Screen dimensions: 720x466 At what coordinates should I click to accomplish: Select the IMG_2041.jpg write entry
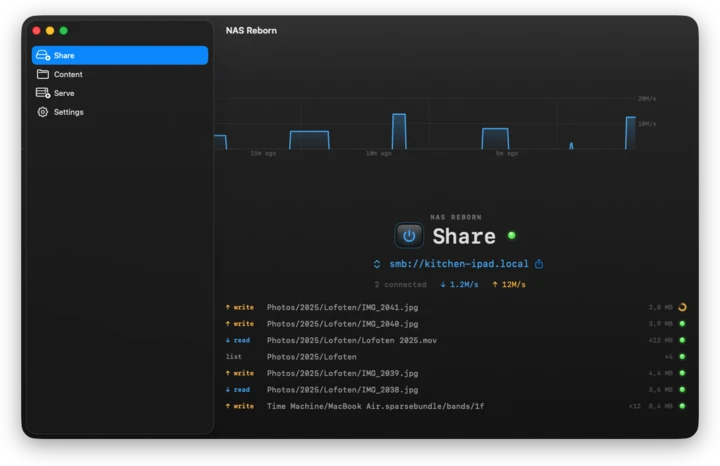tap(456, 307)
